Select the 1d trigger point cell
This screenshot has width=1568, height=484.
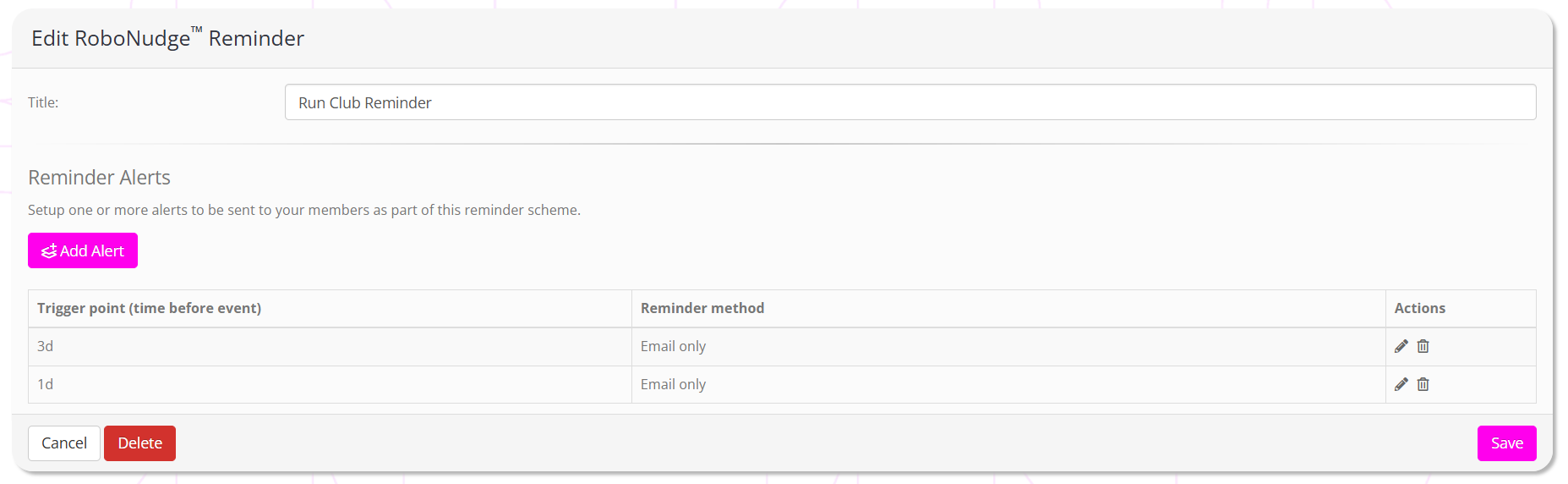(x=46, y=384)
